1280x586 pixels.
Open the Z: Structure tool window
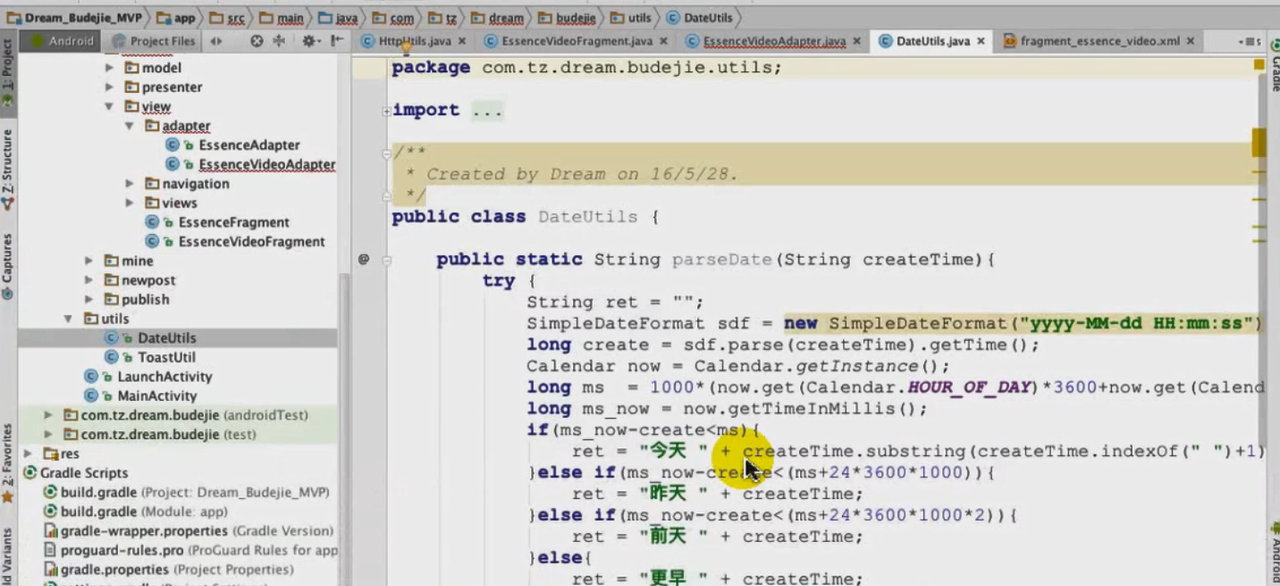[8, 168]
